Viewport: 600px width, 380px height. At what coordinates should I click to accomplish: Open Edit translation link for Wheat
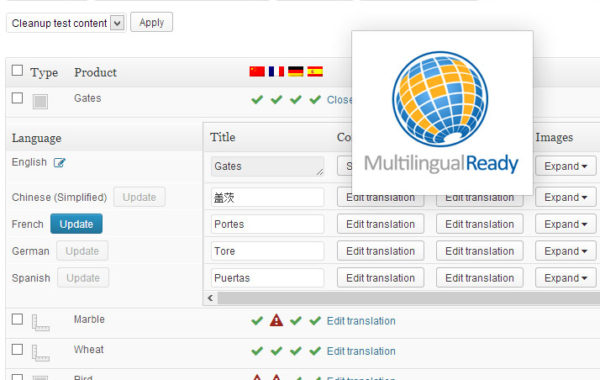pos(361,351)
